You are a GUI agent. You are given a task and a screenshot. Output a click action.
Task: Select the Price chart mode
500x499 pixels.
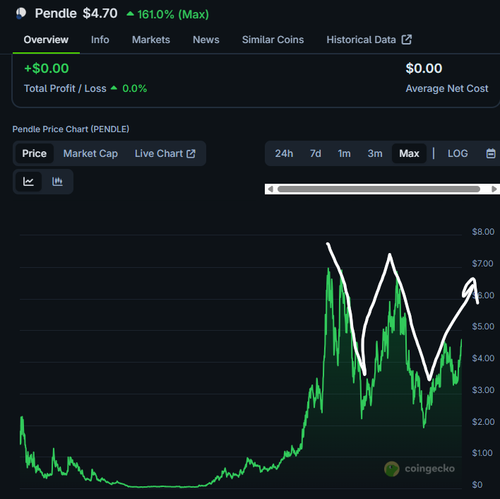click(x=34, y=153)
